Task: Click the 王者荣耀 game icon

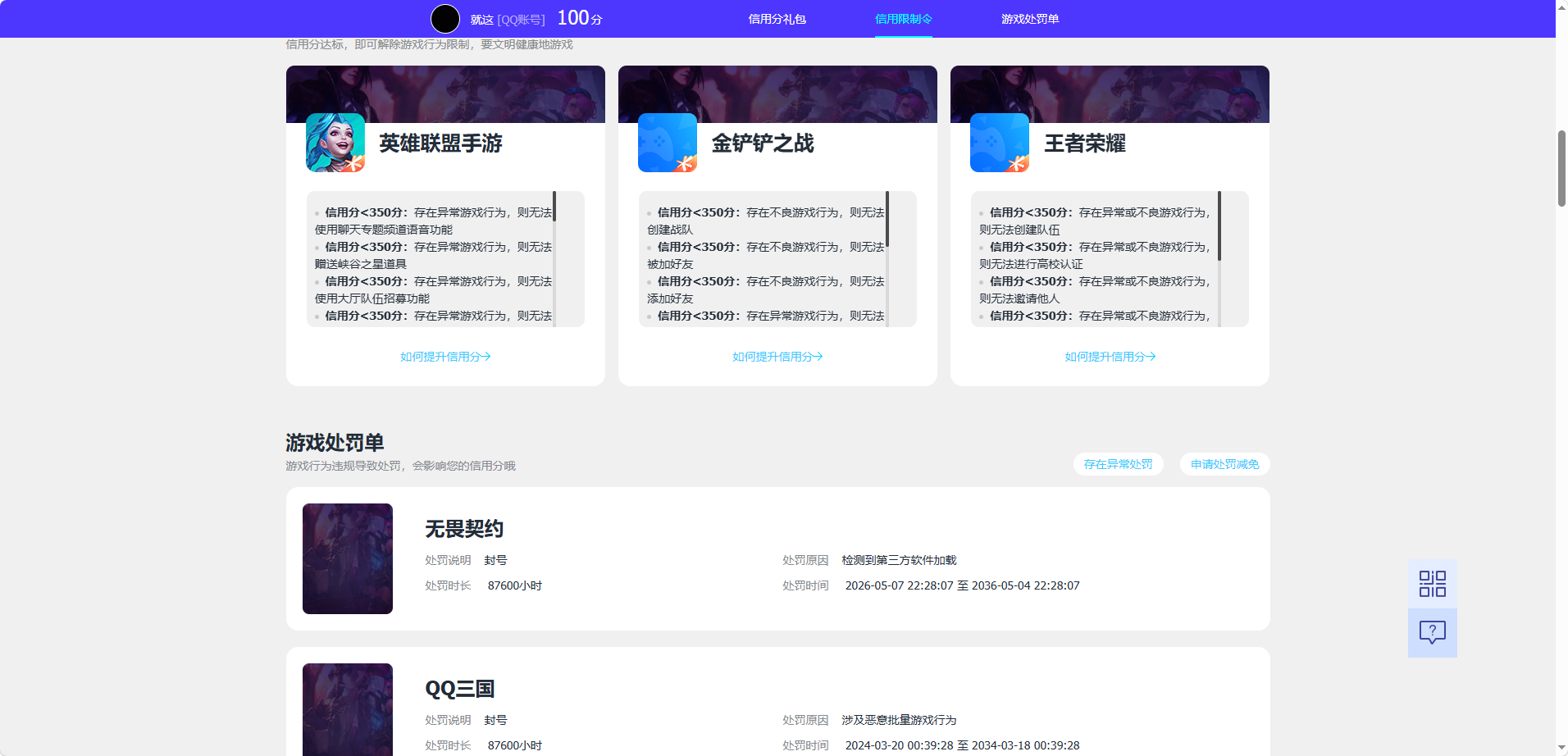Action: click(1000, 143)
